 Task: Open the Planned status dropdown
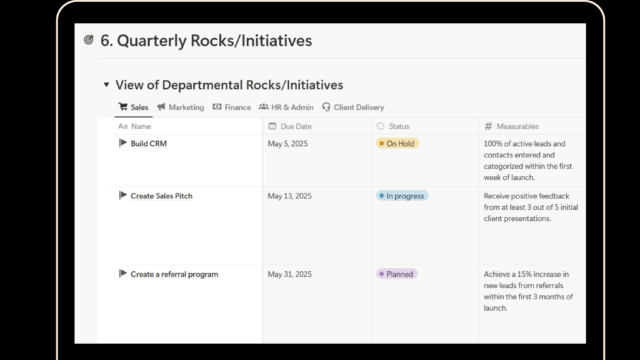(397, 274)
